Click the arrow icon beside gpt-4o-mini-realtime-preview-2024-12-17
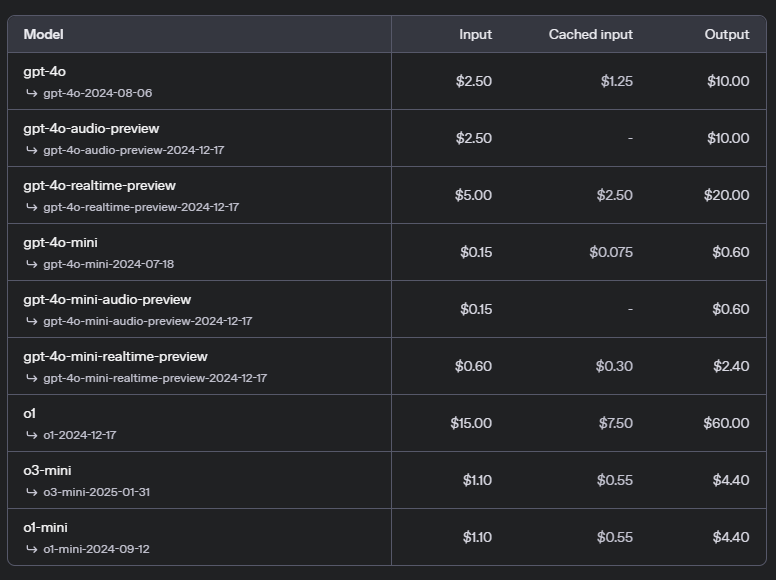This screenshot has height=580, width=776. click(x=31, y=378)
